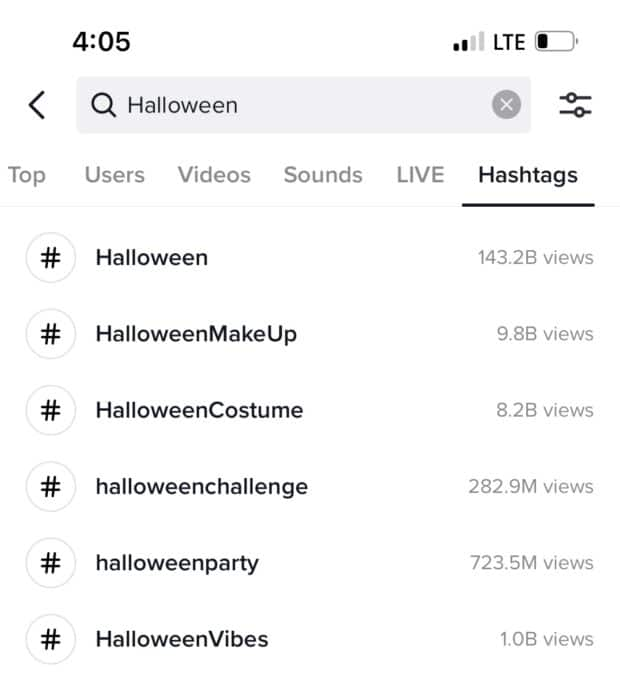Tap the back arrow icon

click(37, 105)
